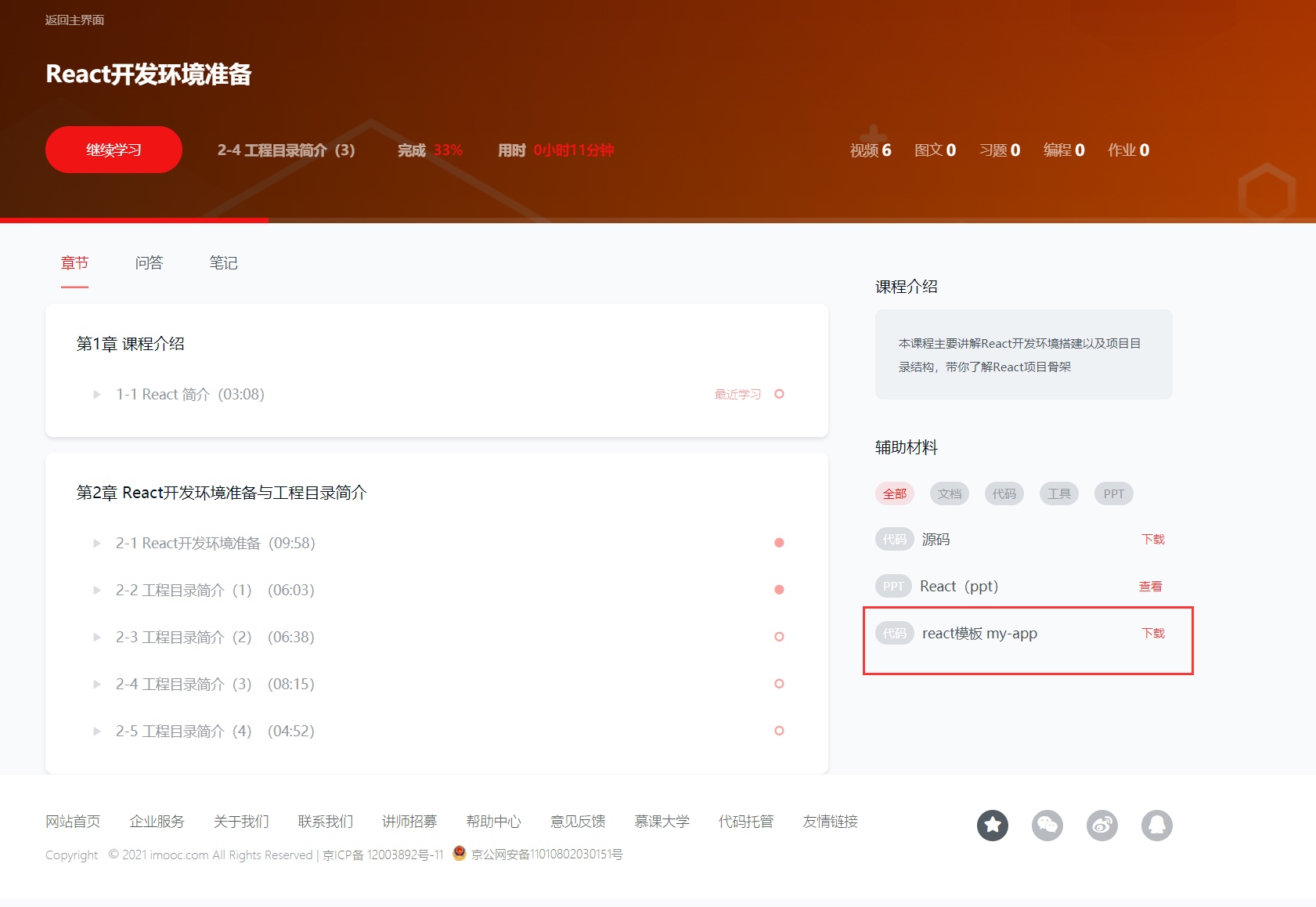
Task: Open 帮助中心 footer link
Action: point(493,821)
